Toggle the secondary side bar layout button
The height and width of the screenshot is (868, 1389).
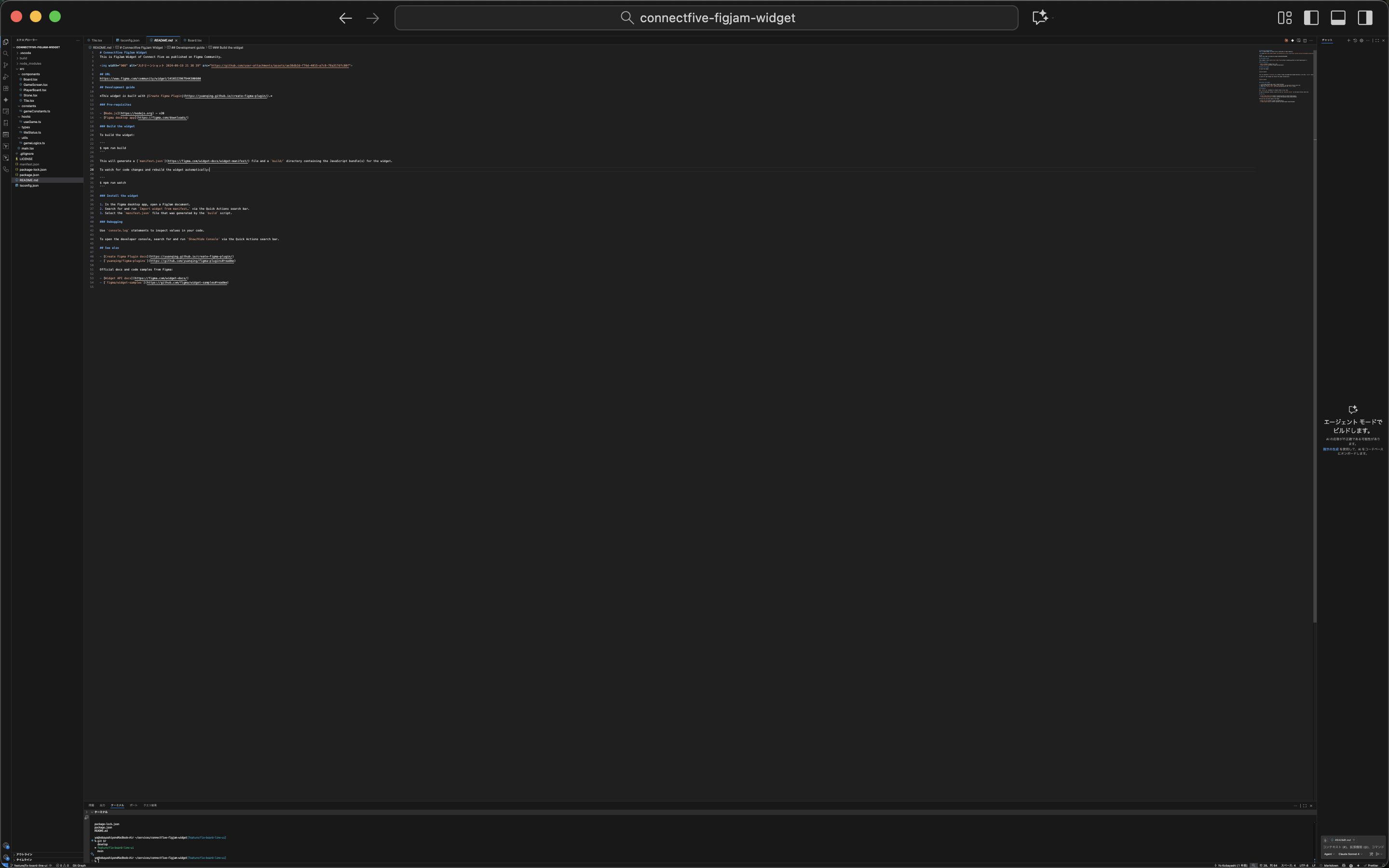[1365, 18]
